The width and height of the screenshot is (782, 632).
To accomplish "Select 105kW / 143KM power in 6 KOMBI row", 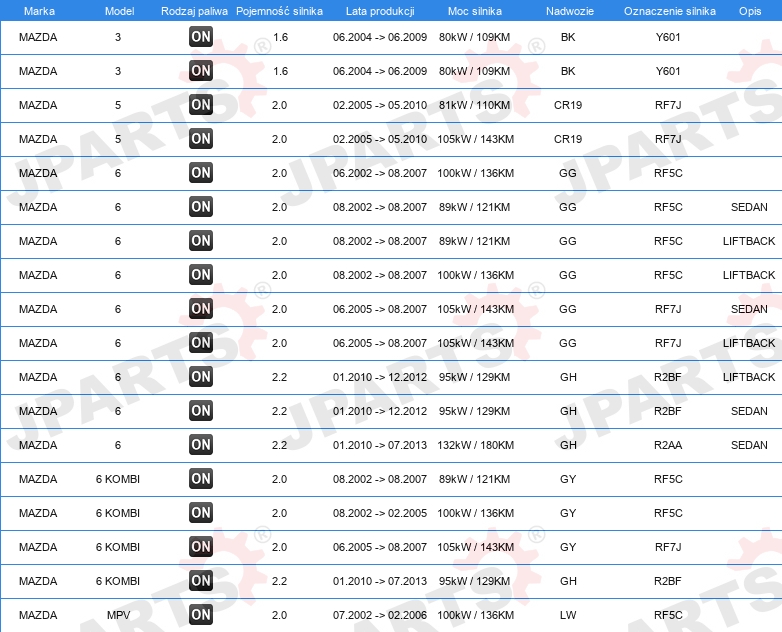I will [475, 547].
